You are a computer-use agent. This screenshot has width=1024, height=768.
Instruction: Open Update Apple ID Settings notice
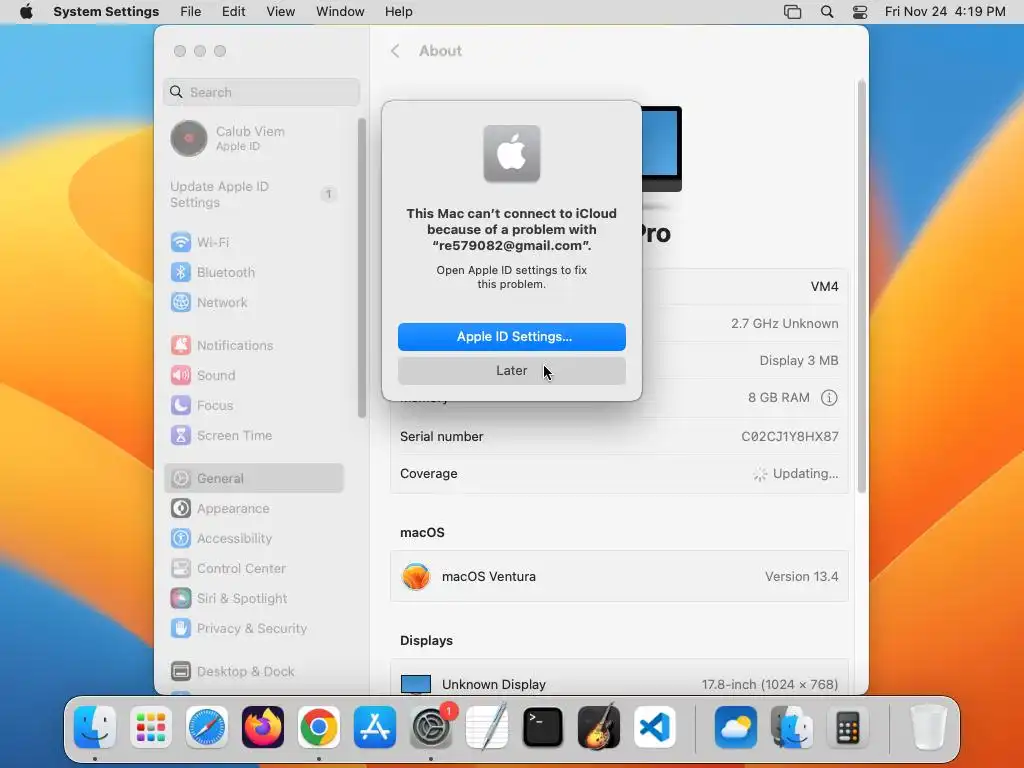(253, 195)
